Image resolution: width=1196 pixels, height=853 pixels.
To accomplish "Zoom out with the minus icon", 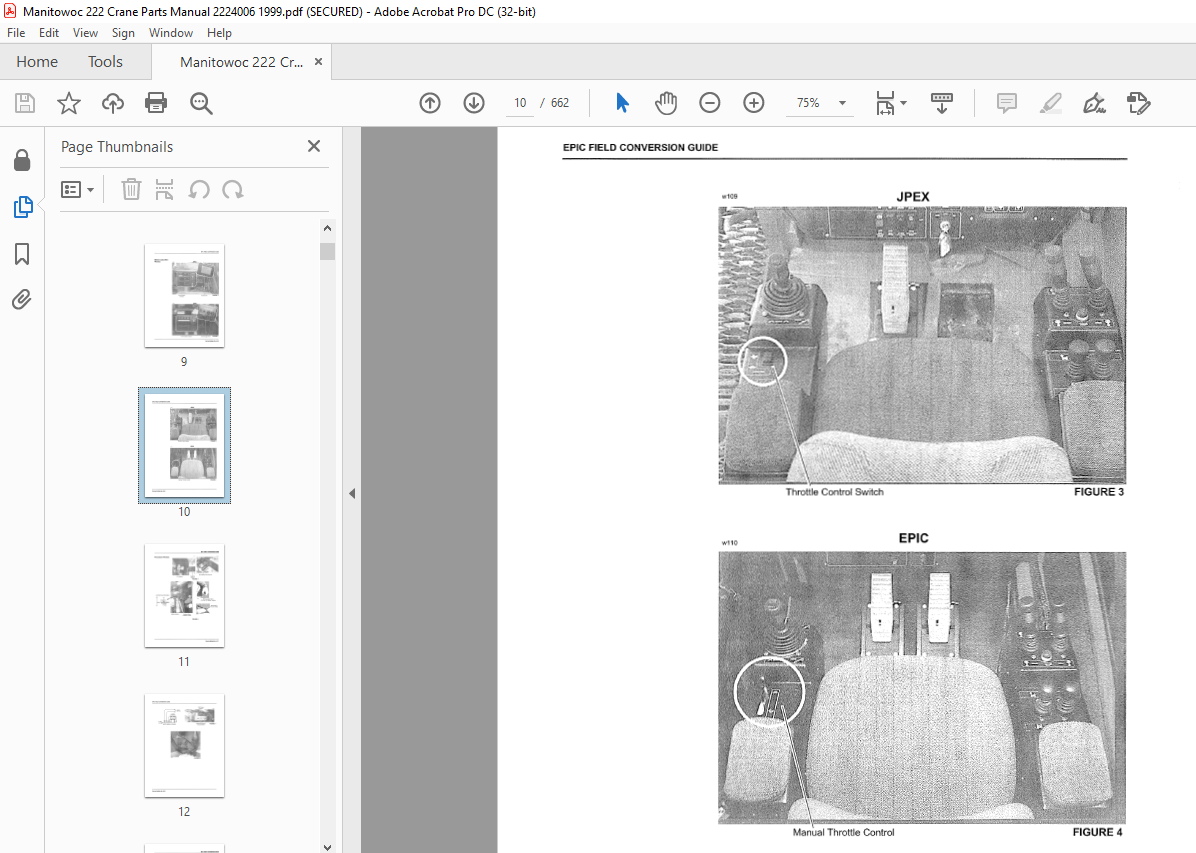I will tap(709, 103).
